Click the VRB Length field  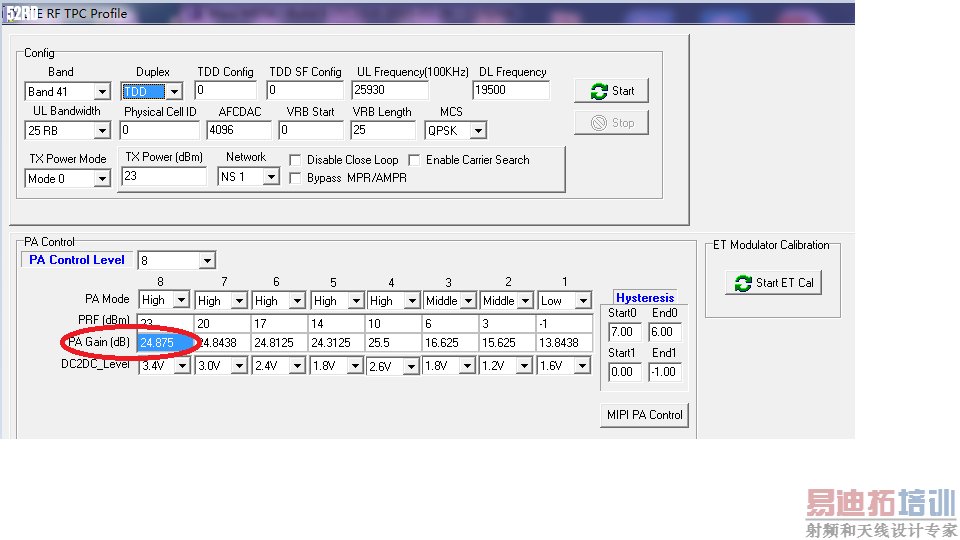tap(383, 130)
